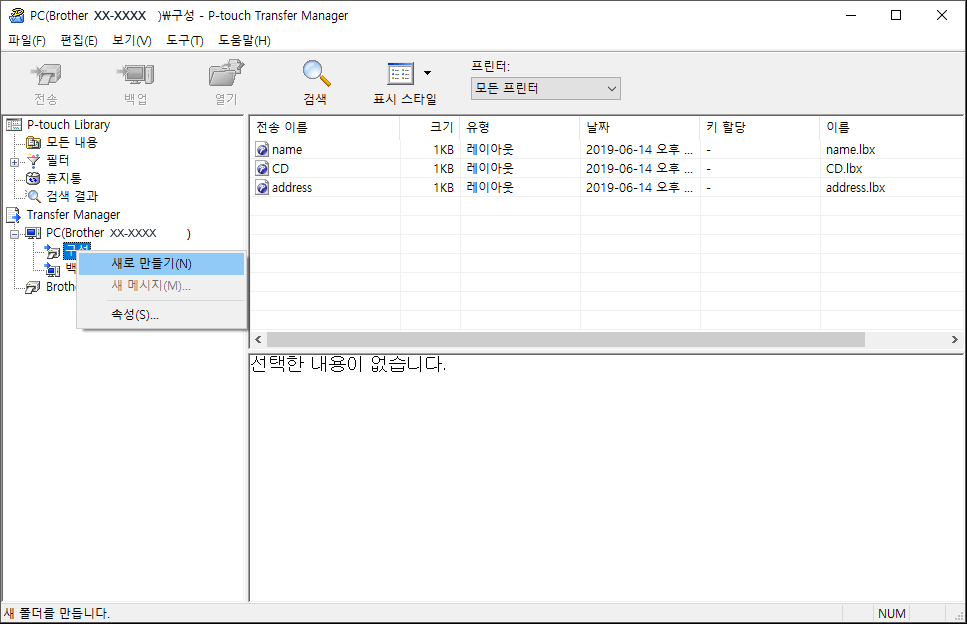Click the Backup (백업) toolbar icon
This screenshot has height=624, width=967.
coord(136,75)
